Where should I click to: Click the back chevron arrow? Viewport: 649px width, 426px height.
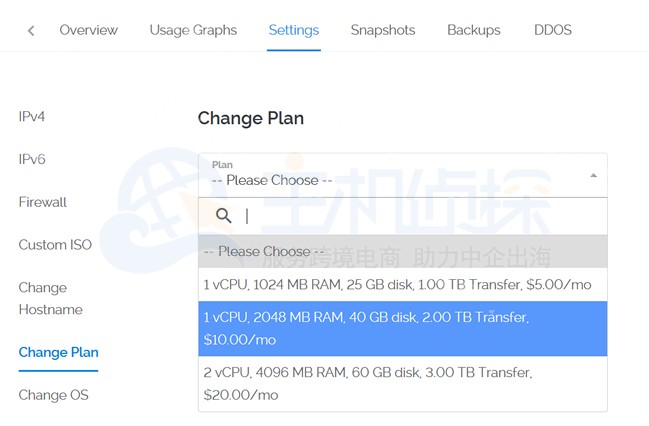[31, 30]
